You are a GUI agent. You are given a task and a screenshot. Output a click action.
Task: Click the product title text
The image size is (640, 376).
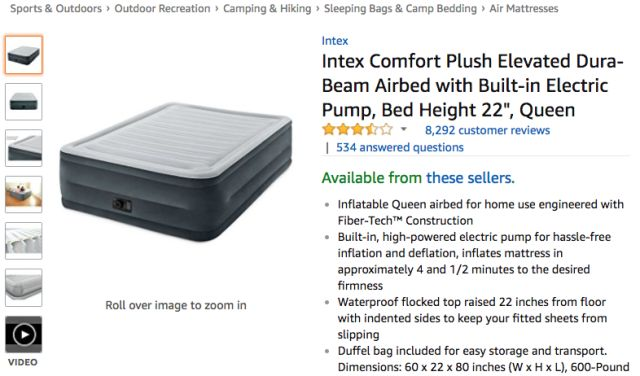point(473,85)
